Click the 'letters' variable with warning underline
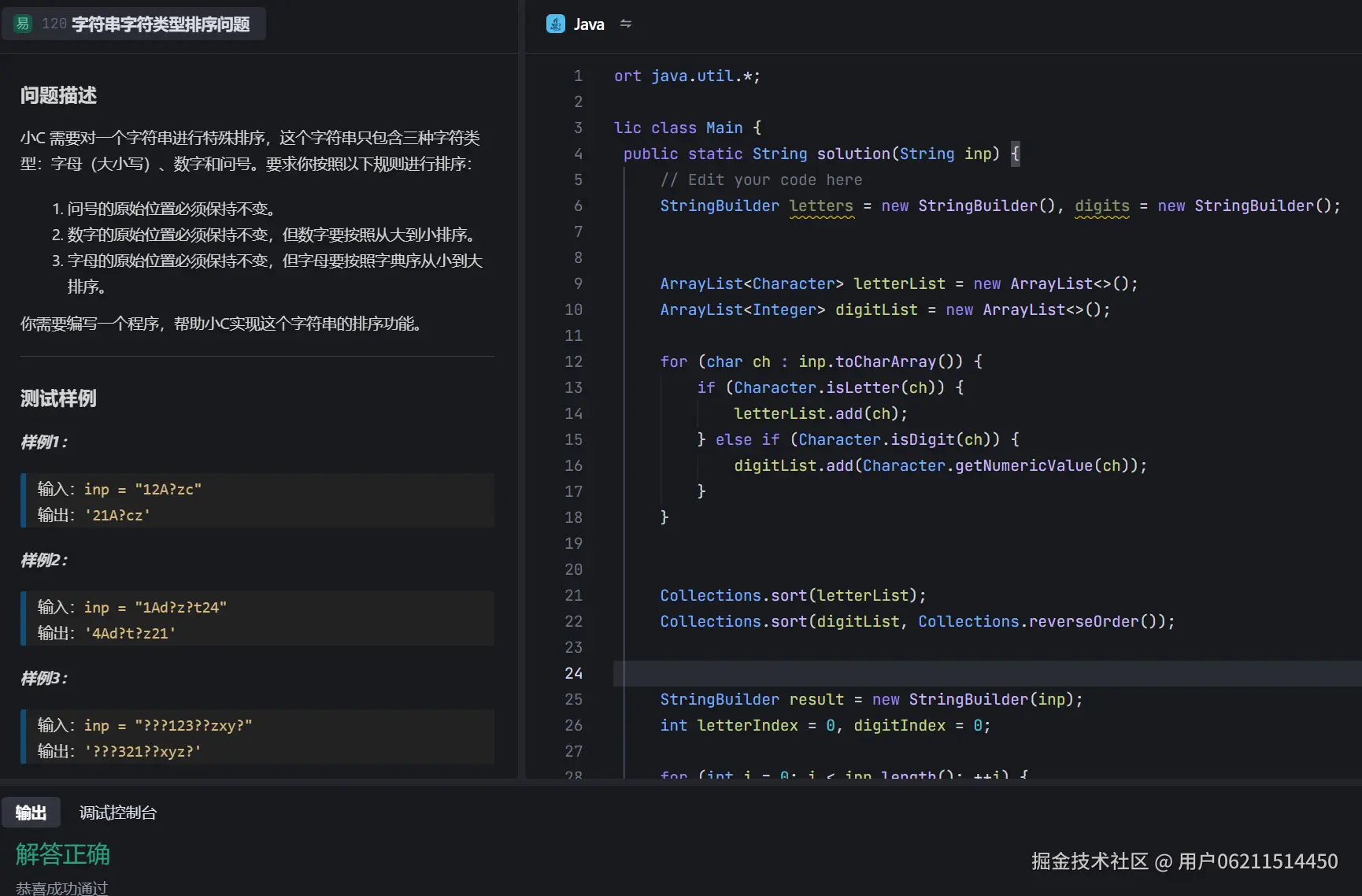Image resolution: width=1362 pixels, height=896 pixels. (x=821, y=206)
